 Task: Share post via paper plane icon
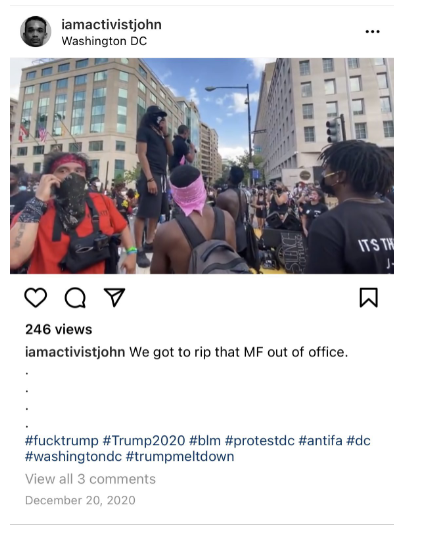(x=114, y=297)
